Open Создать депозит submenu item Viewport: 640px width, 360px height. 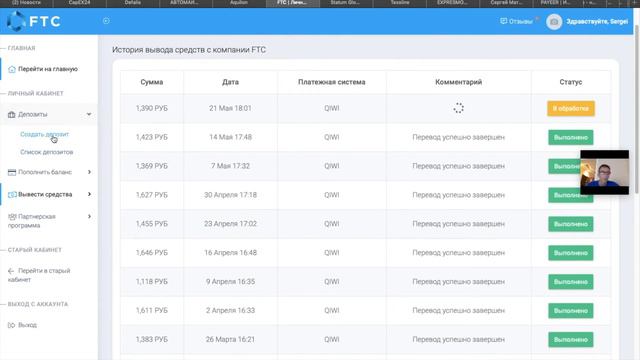(x=44, y=134)
